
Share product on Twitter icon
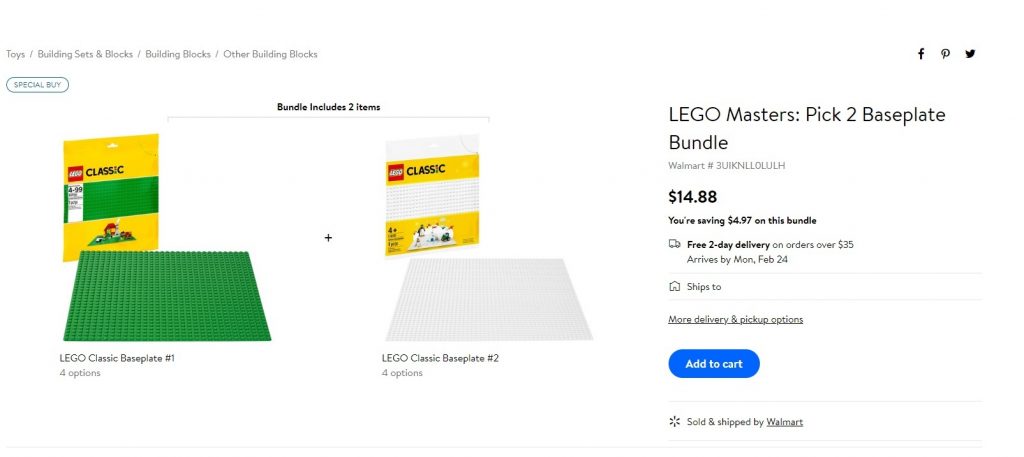tap(970, 54)
